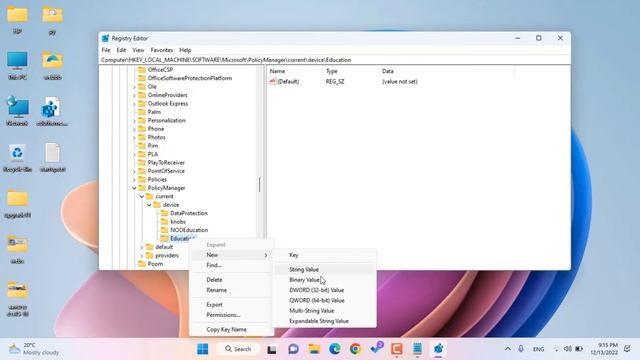
Task: Open the Windows Start menu
Action: point(202,349)
